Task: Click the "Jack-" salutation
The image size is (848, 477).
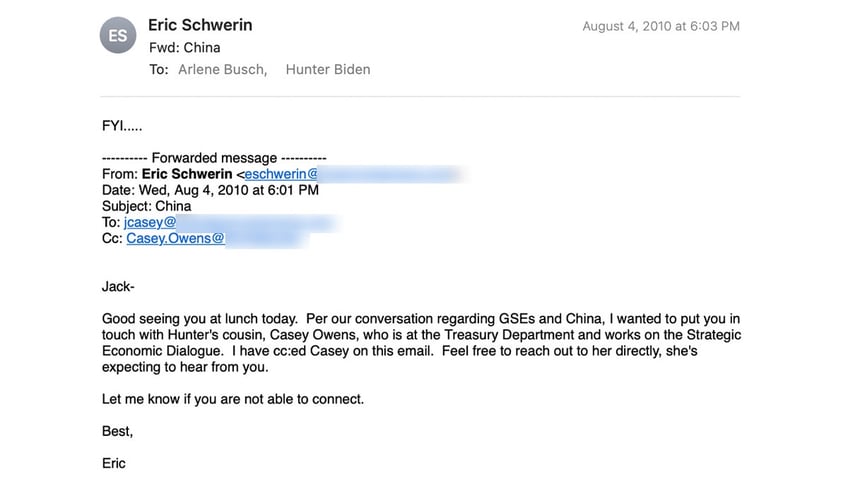Action: [x=118, y=286]
